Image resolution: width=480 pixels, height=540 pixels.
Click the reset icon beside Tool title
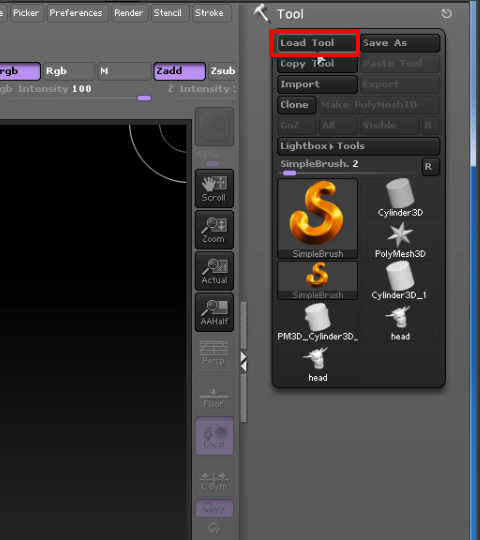[x=447, y=14]
